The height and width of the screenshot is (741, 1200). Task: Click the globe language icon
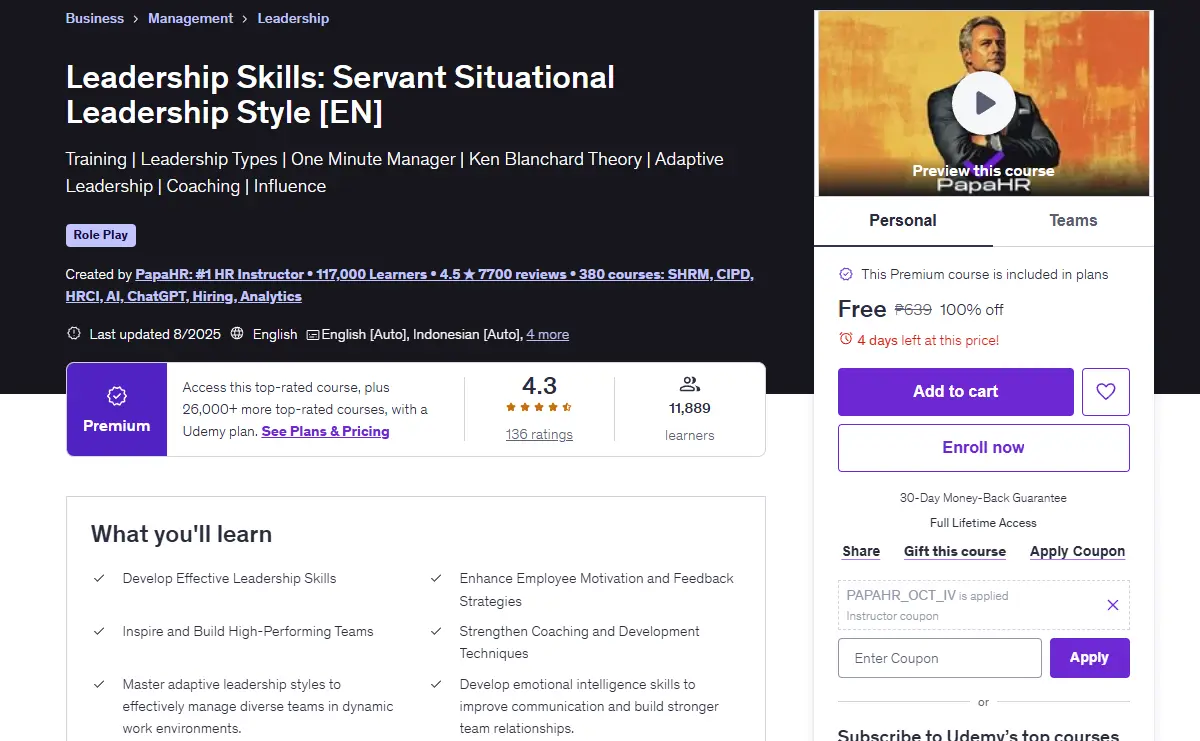[x=237, y=334]
